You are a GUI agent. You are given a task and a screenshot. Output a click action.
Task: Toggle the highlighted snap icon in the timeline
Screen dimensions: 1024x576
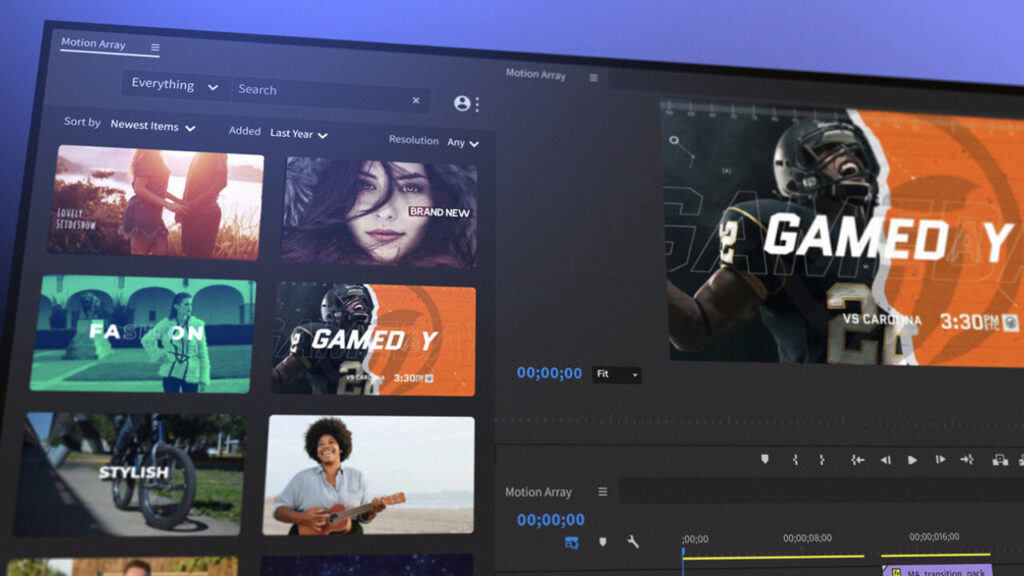[x=571, y=544]
